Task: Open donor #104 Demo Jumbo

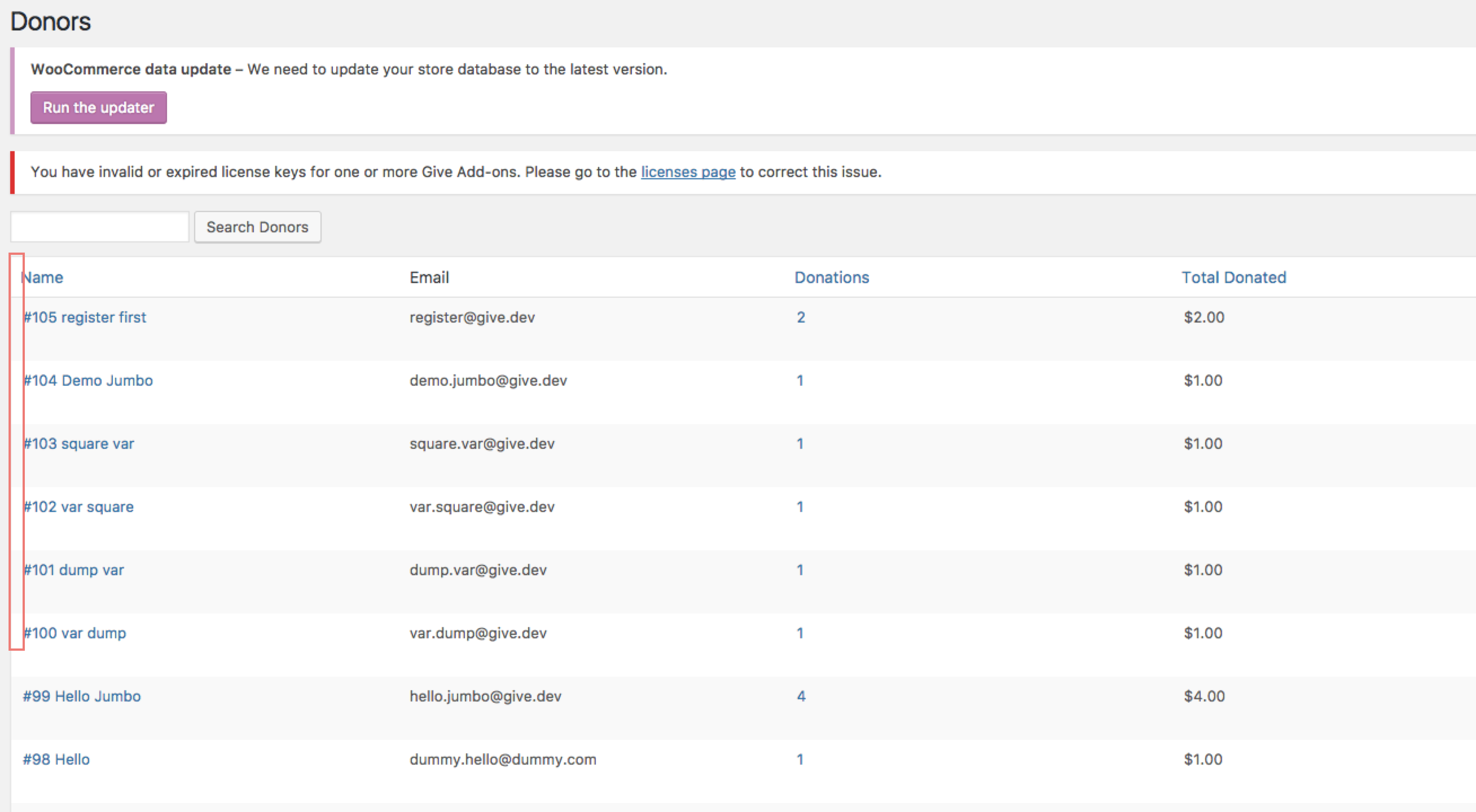Action: 88,379
